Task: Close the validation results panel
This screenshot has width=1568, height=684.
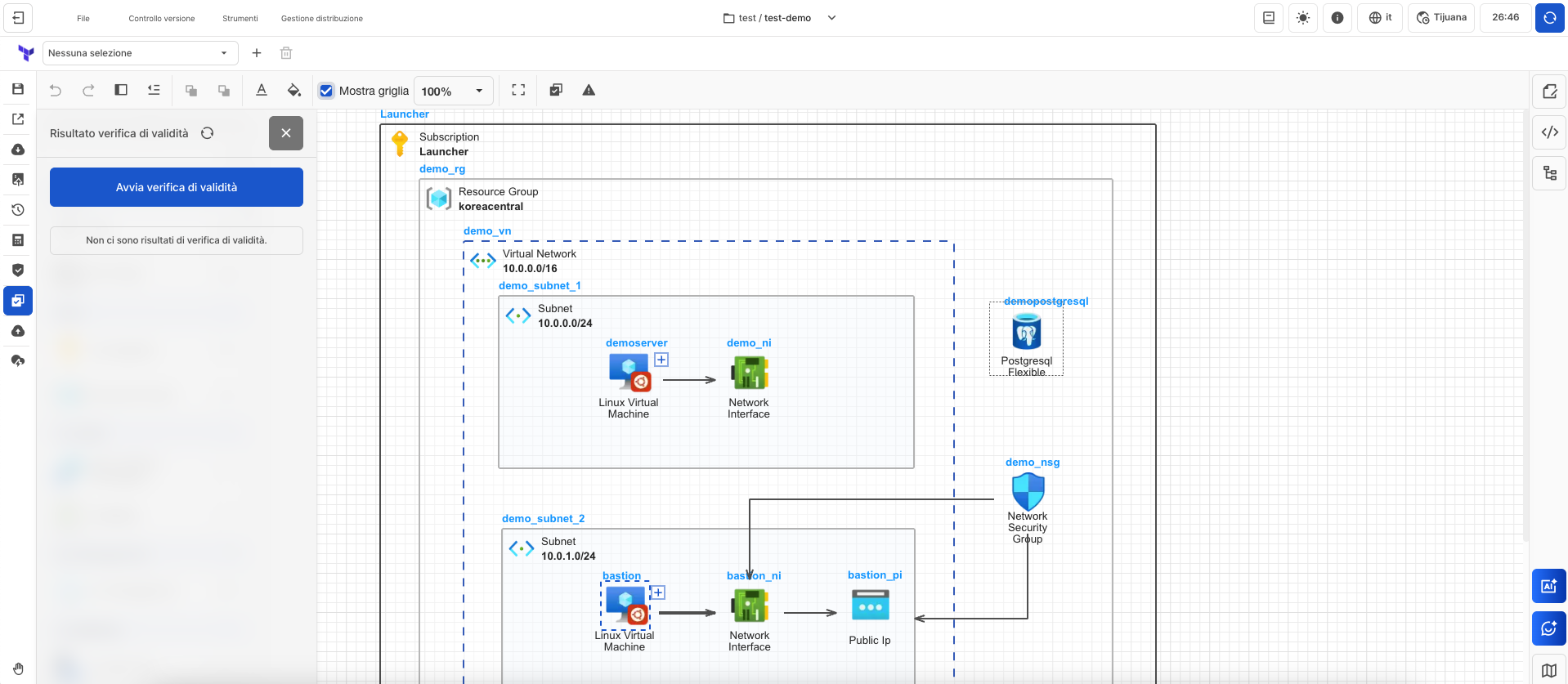Action: [286, 133]
